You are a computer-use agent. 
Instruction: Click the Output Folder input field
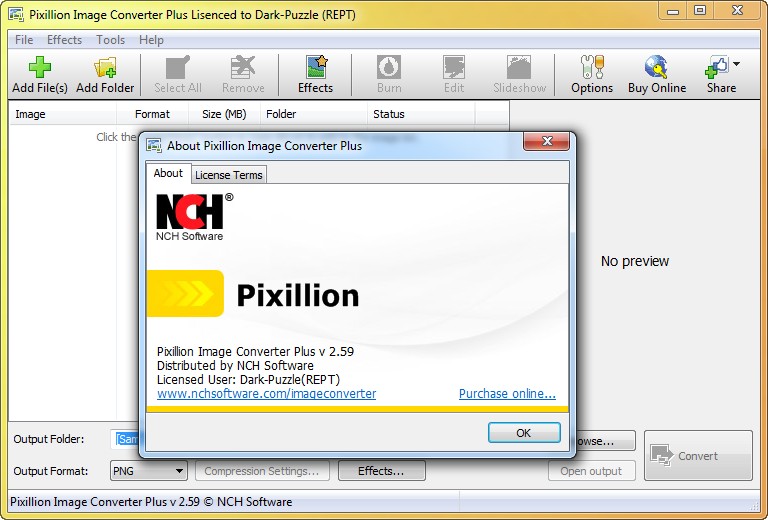[126, 439]
